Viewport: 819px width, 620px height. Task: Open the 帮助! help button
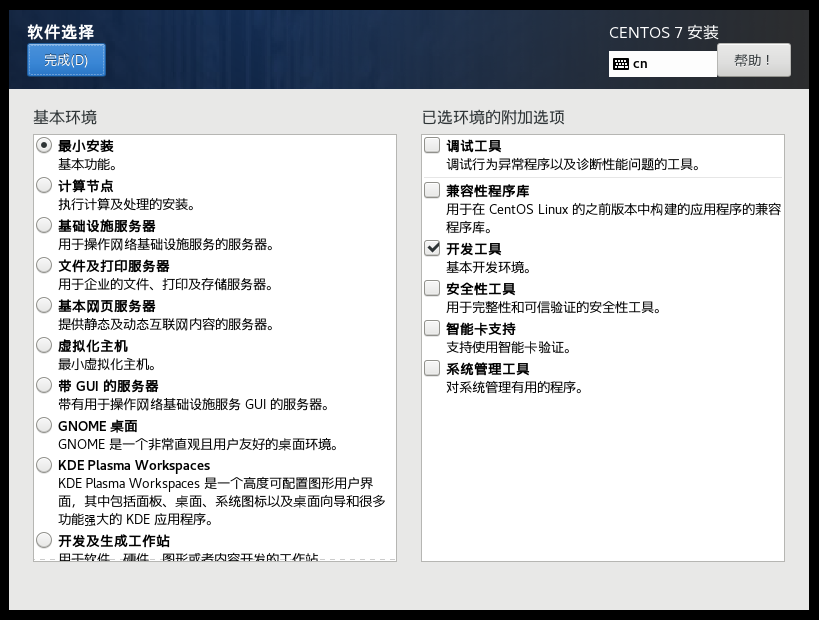[754, 60]
